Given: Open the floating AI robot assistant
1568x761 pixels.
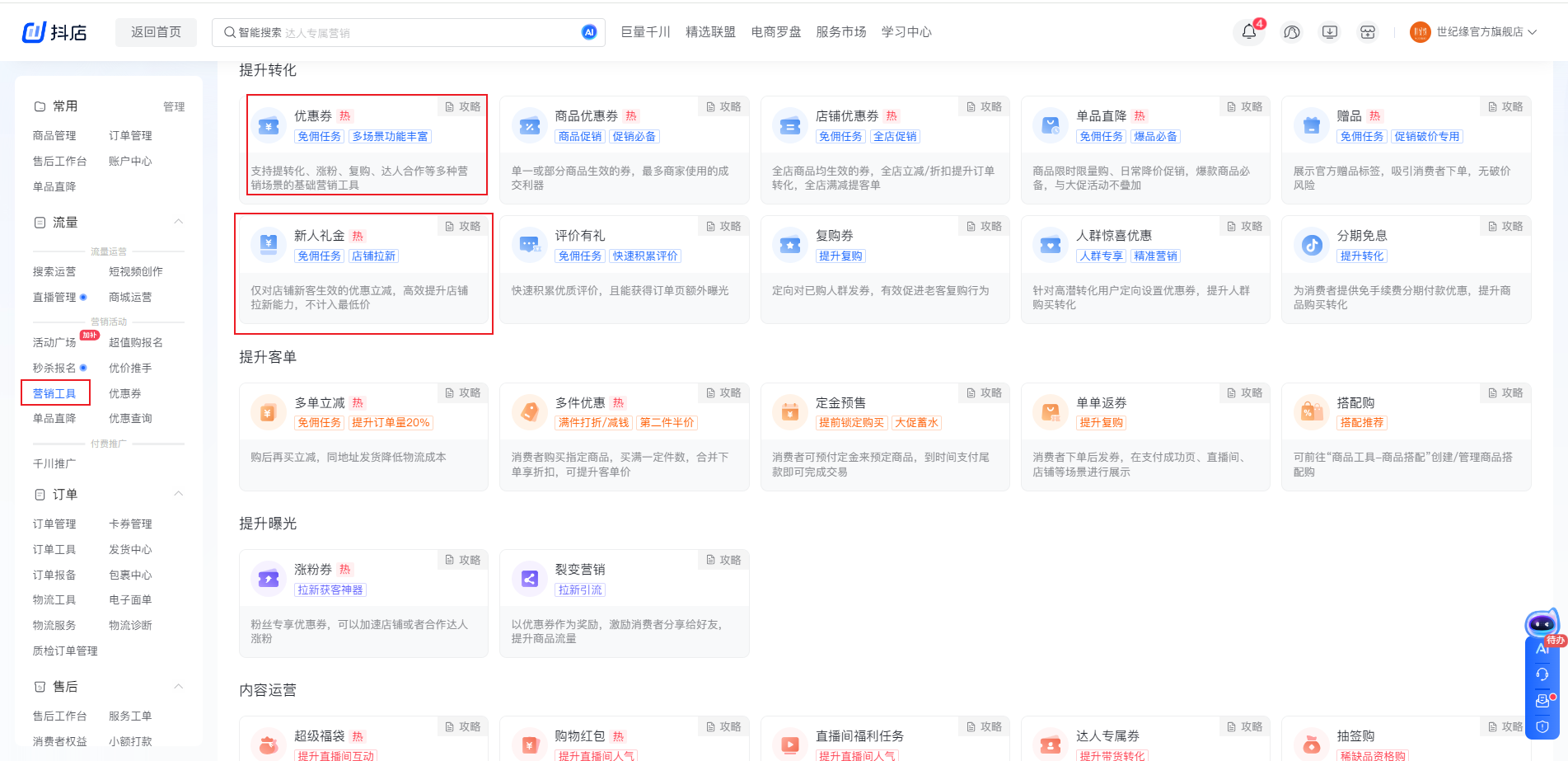Looking at the screenshot, I should tap(1542, 624).
